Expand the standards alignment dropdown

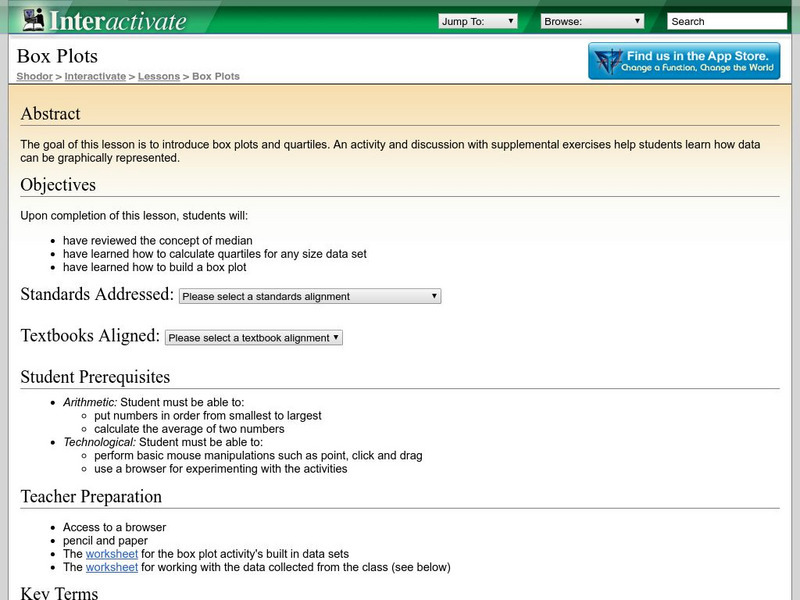pos(310,296)
